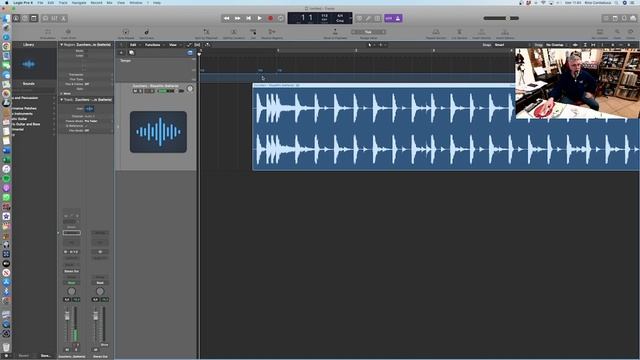Click the Bnce button on the Stereo Out strip

click(x=104, y=345)
